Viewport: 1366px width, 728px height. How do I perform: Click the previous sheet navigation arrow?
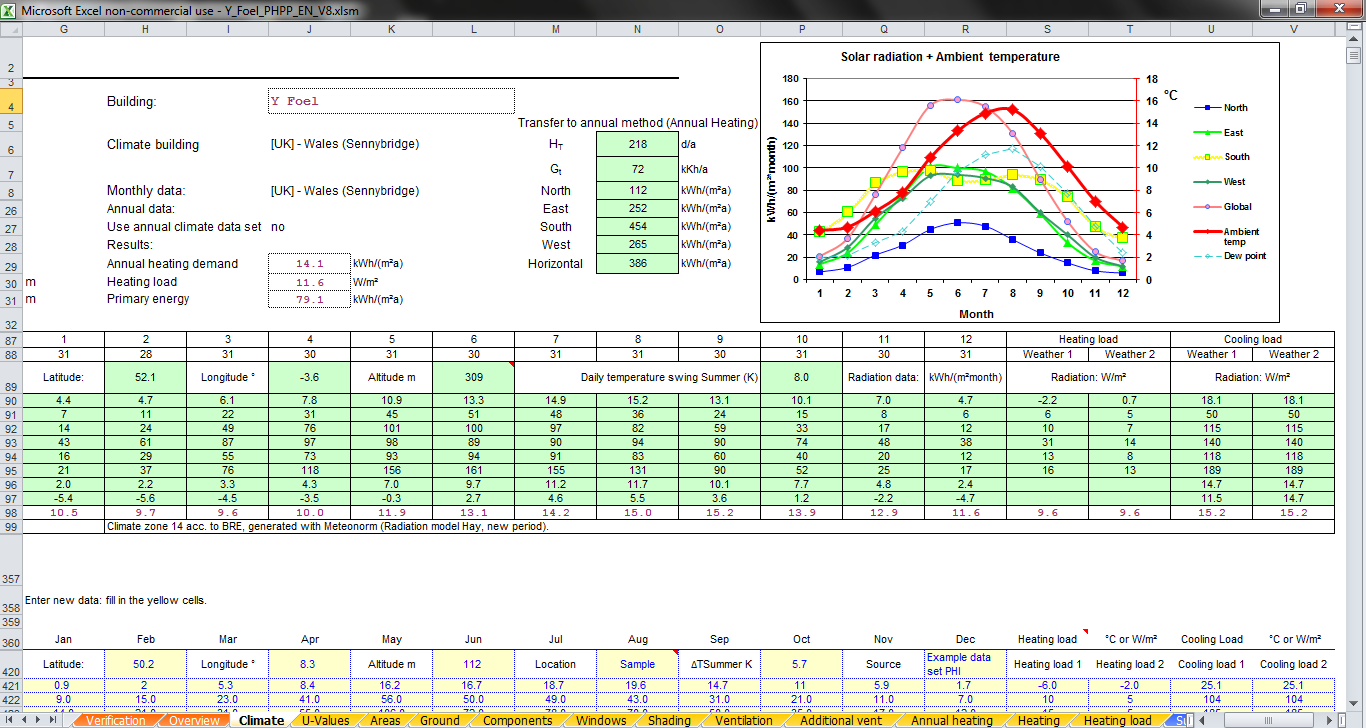click(x=23, y=720)
